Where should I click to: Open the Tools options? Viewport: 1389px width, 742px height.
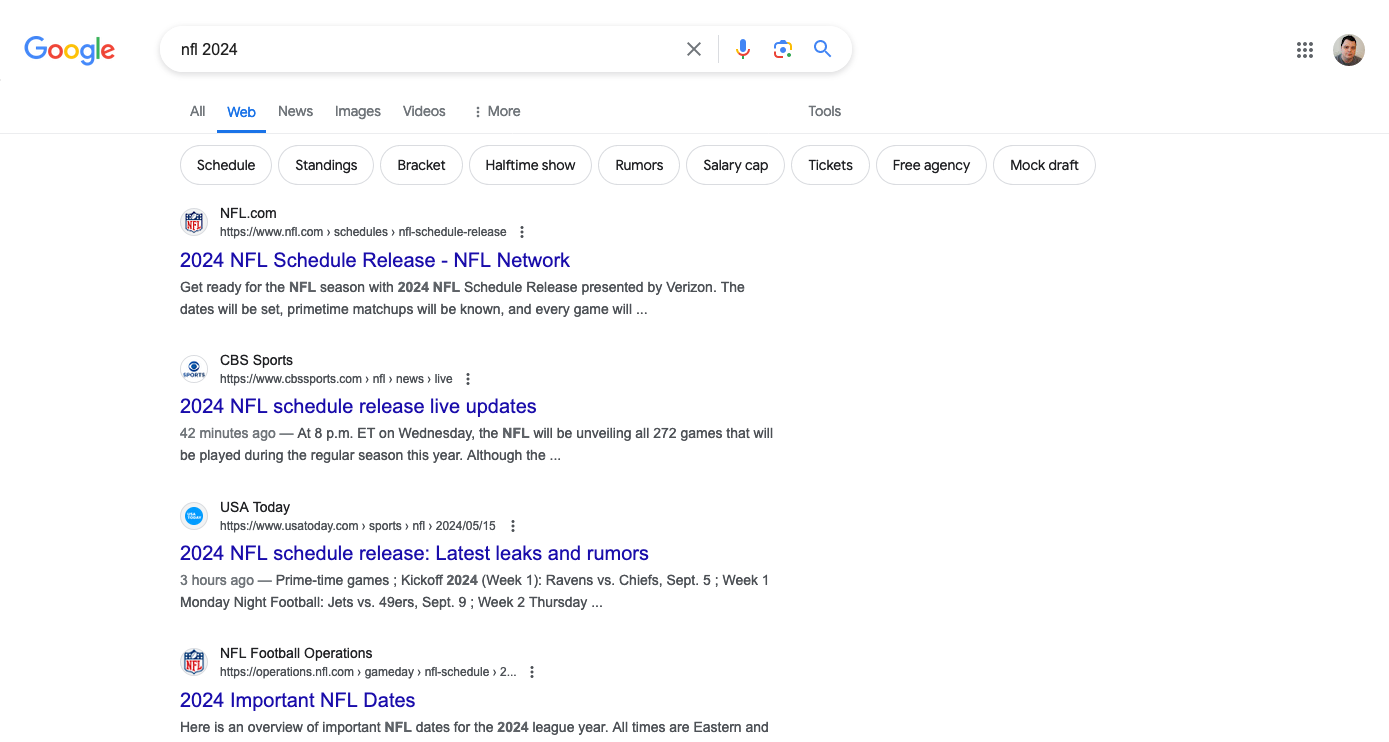click(825, 111)
